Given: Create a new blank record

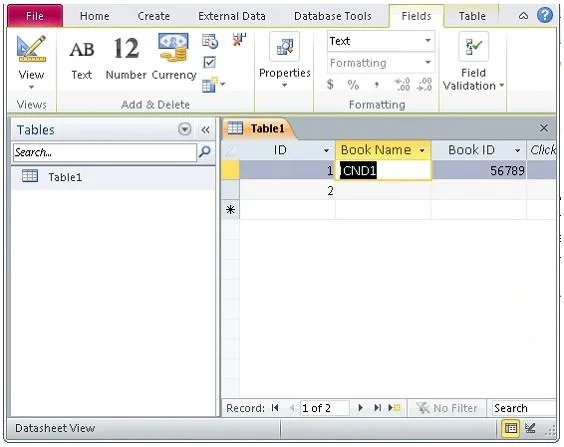Looking at the screenshot, I should tap(394, 408).
